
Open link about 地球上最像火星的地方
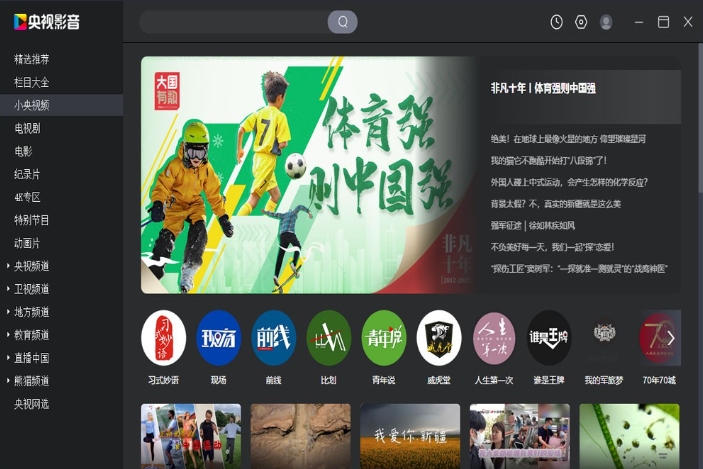coord(568,139)
